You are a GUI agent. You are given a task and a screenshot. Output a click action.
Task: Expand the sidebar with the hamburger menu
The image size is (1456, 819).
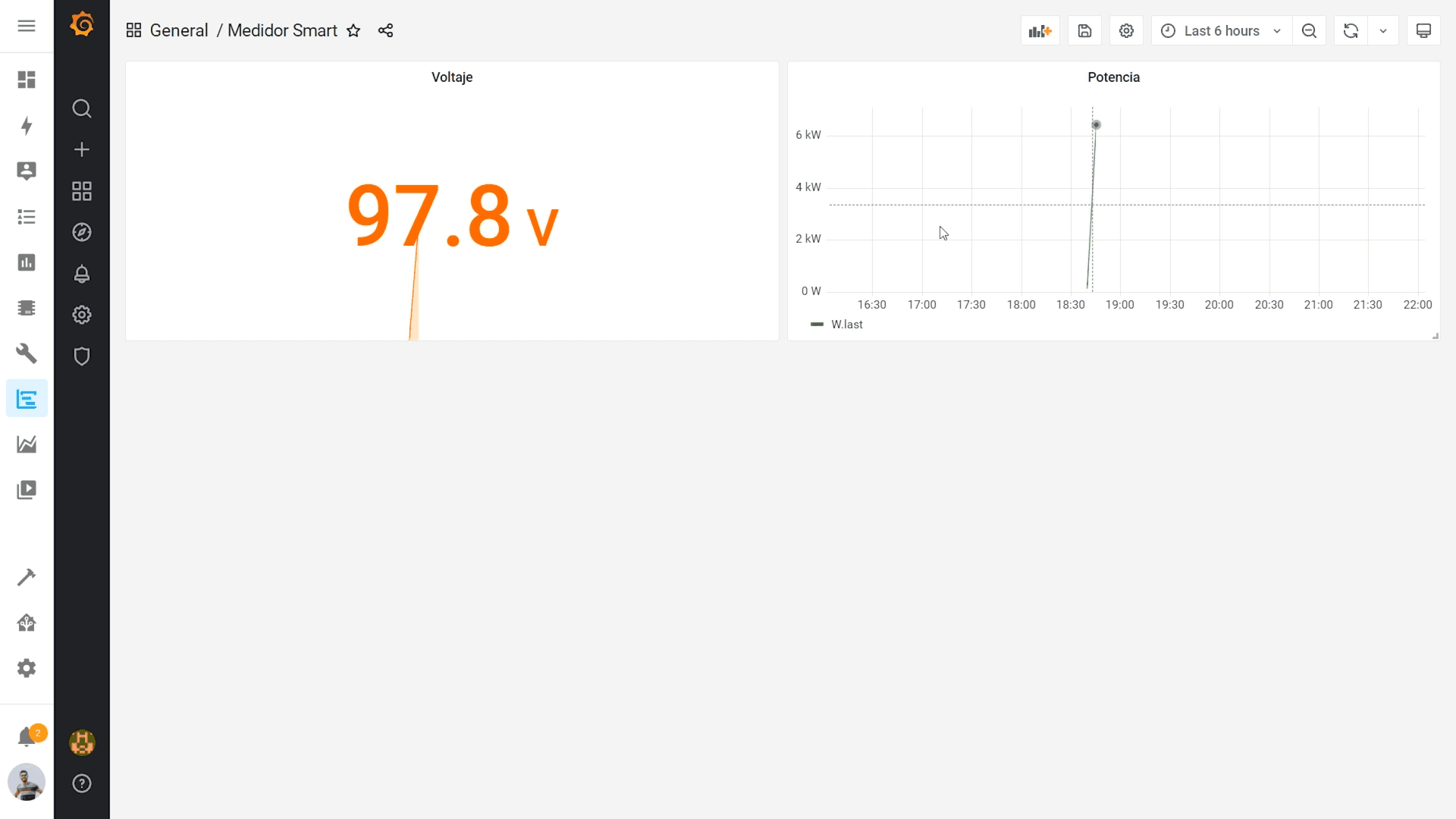(27, 26)
